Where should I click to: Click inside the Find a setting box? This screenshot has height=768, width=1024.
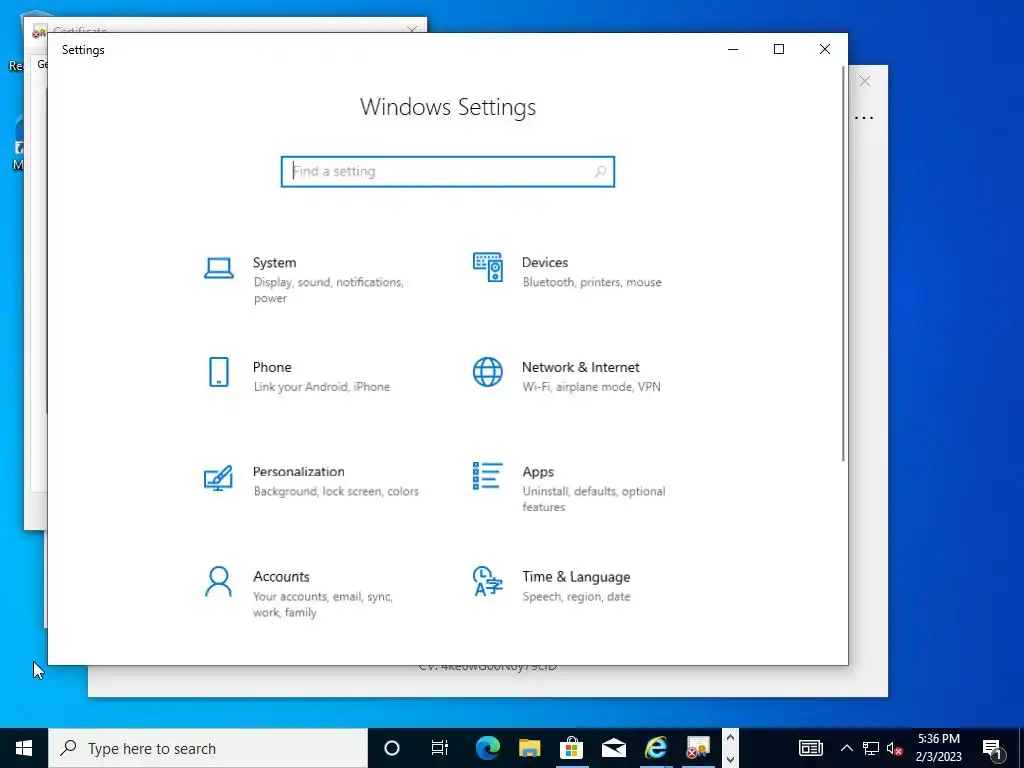(x=448, y=172)
